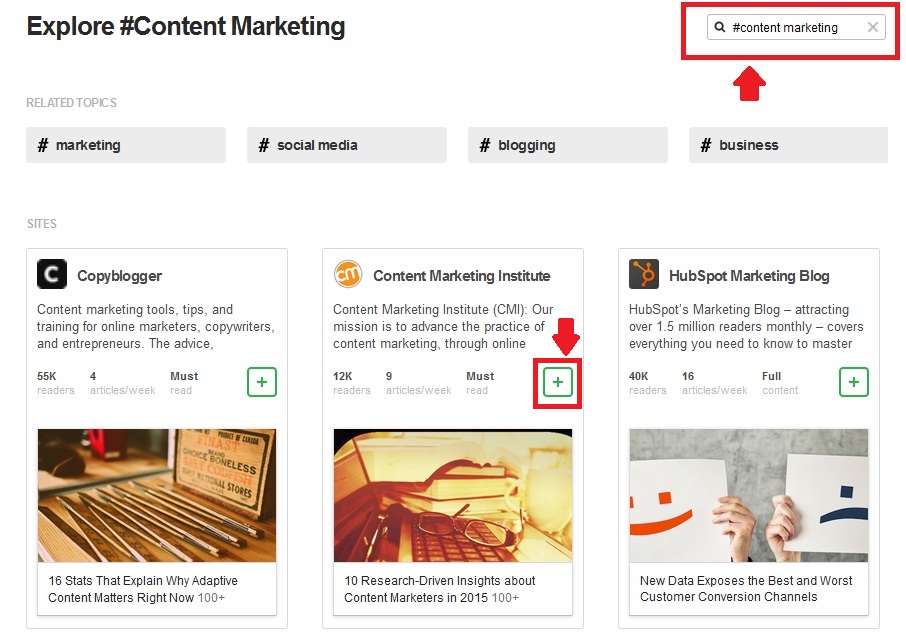Open the Content Marketing Institute title

tap(462, 276)
